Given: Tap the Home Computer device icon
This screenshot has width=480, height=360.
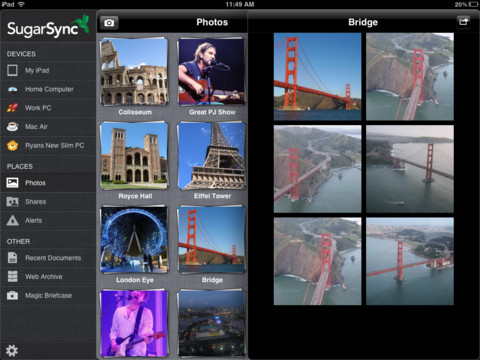Looking at the screenshot, I should click(x=12, y=89).
